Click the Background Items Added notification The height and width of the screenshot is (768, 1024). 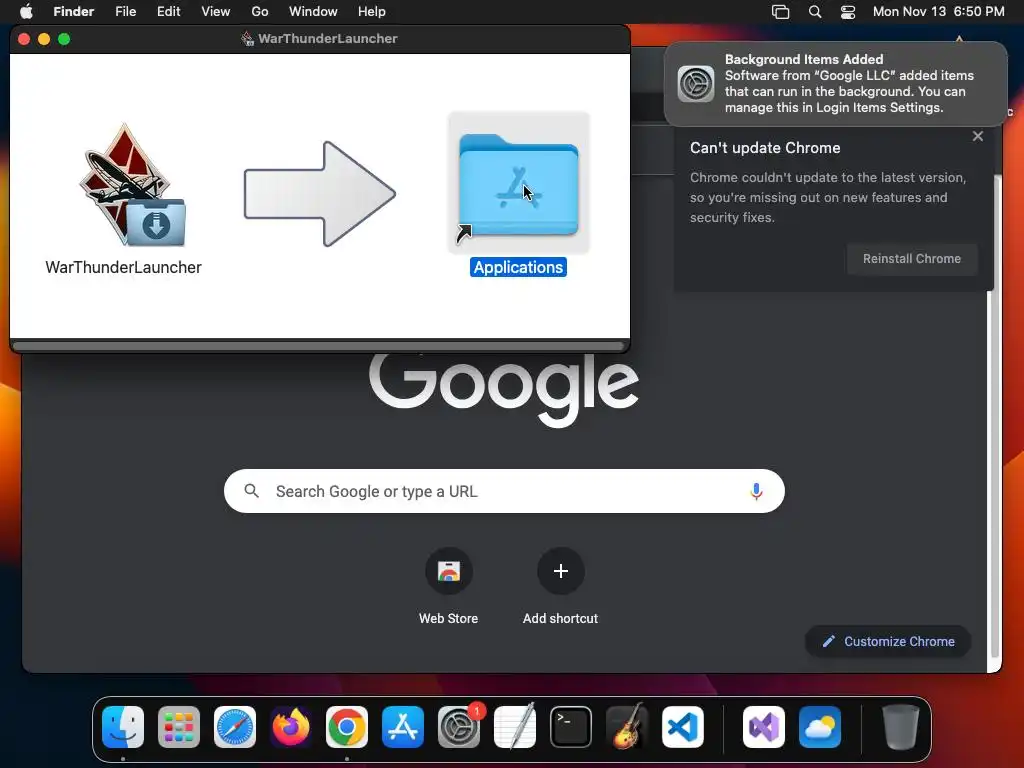pyautogui.click(x=835, y=84)
